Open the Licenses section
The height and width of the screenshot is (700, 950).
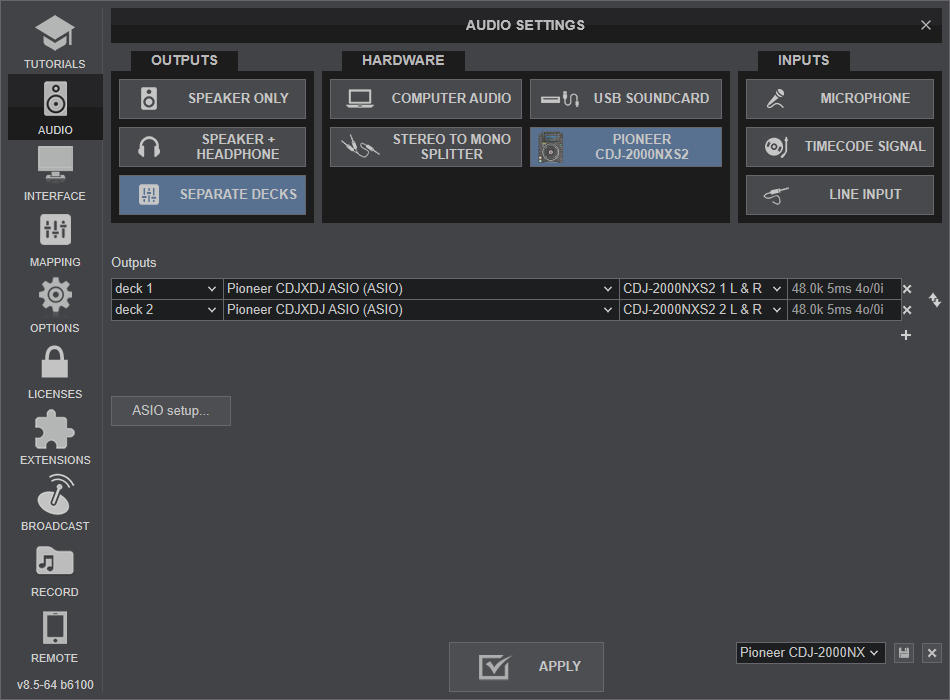55,371
